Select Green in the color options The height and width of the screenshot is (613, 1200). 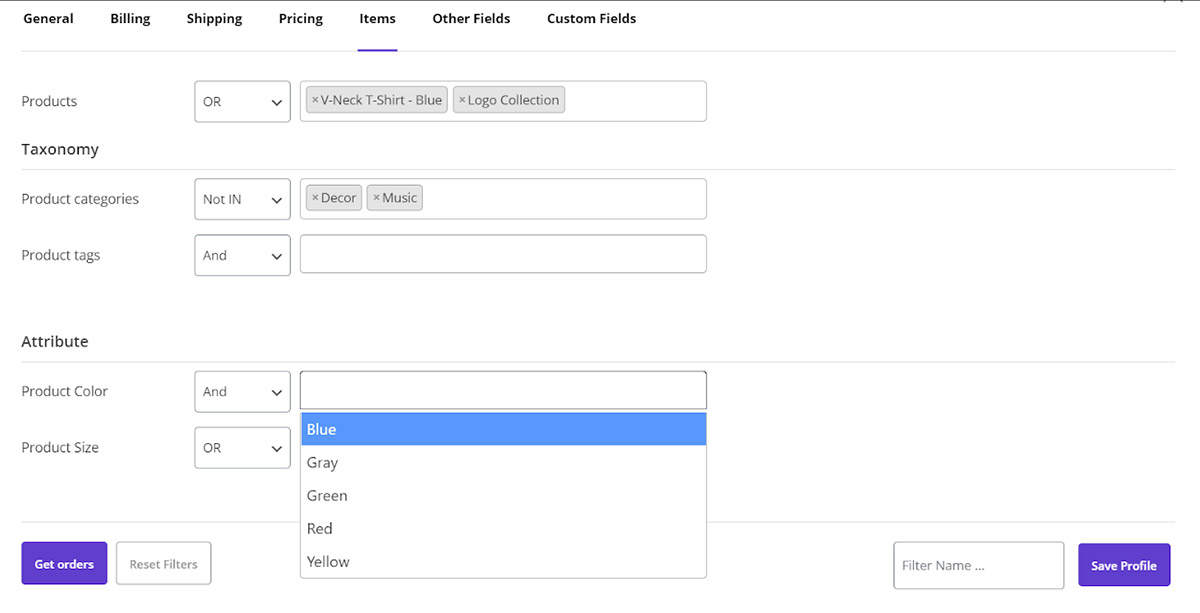click(x=503, y=496)
